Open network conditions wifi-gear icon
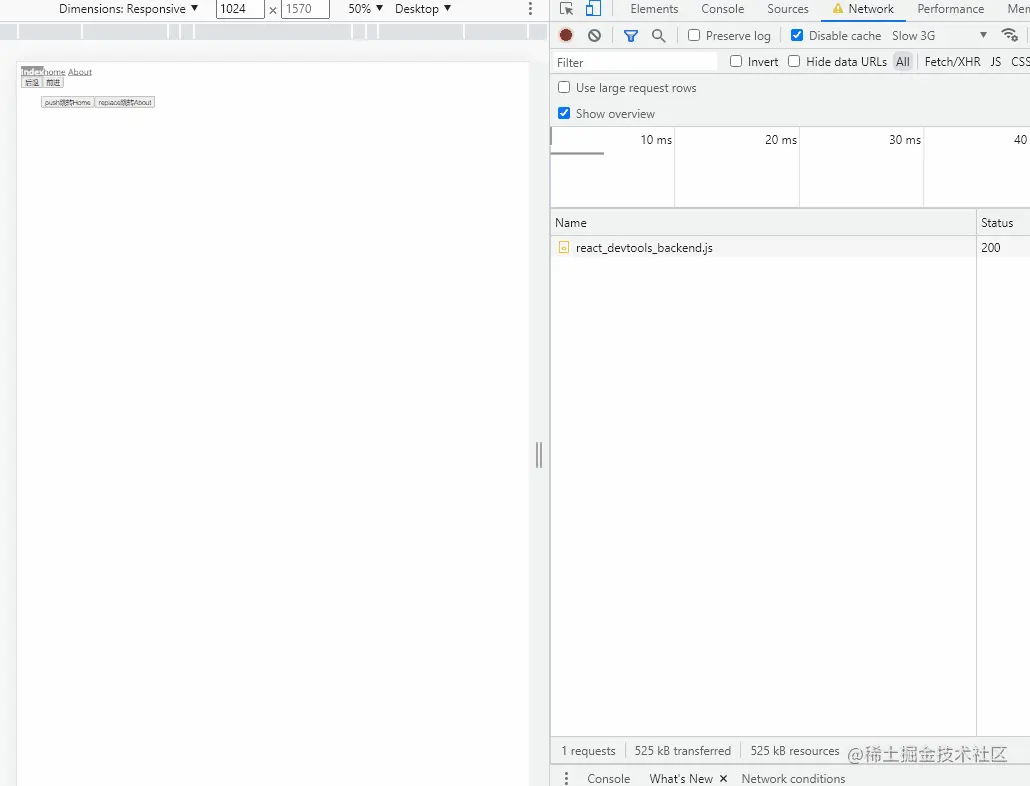Image resolution: width=1030 pixels, height=786 pixels. pos(1010,35)
